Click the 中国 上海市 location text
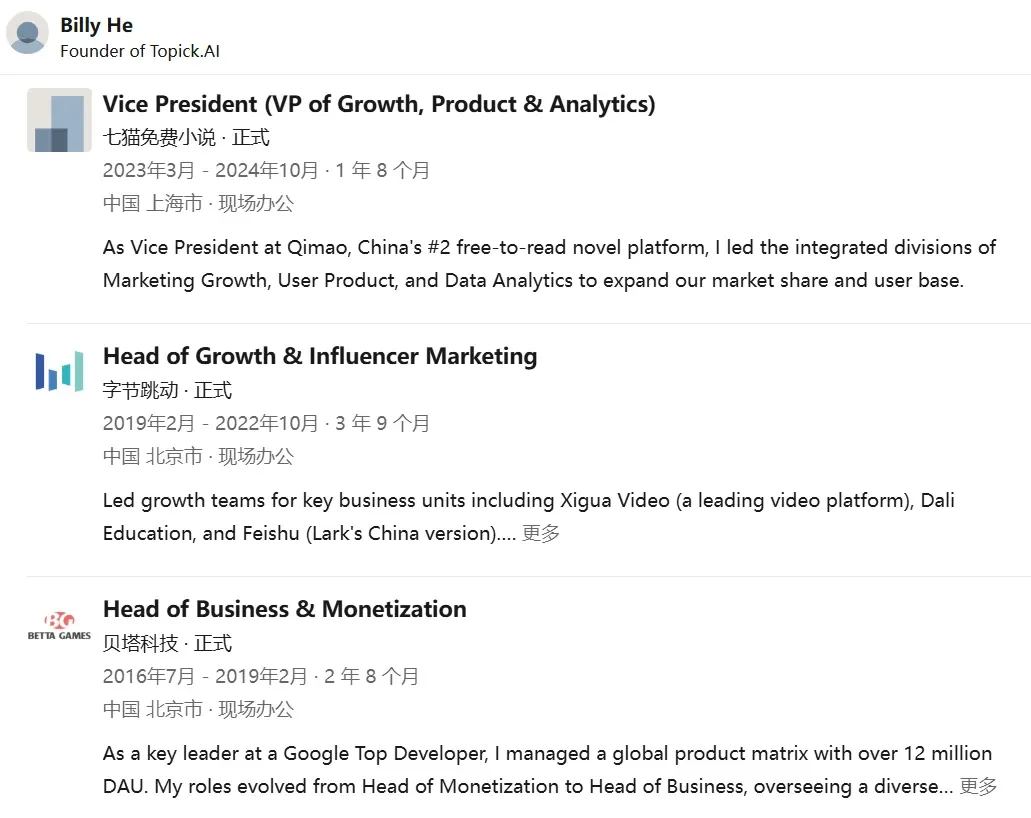The height and width of the screenshot is (818, 1031). click(153, 203)
